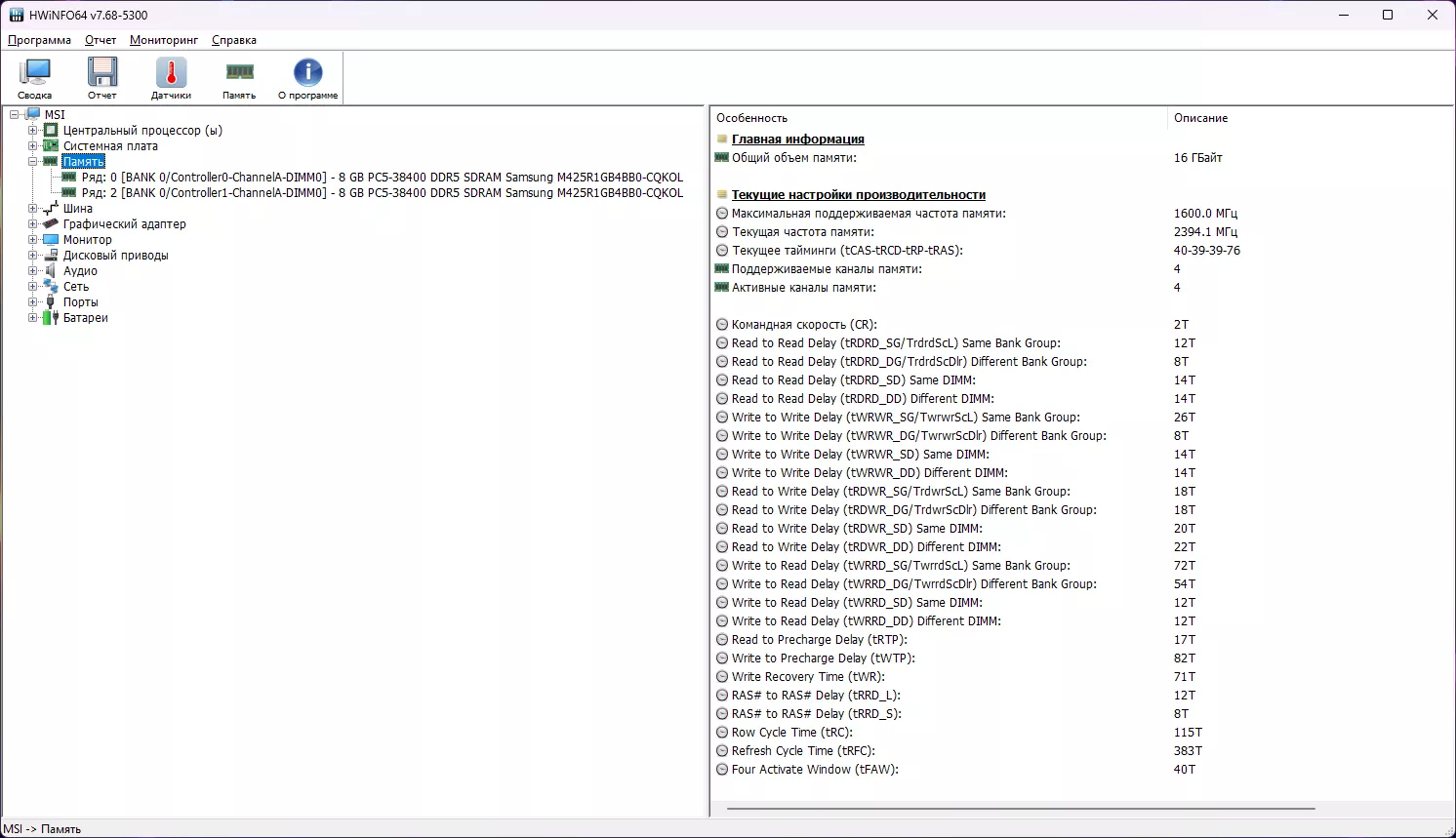Click the Аудио speaker icon in the tree
Viewport: 1456px width, 838px height.
pos(51,271)
